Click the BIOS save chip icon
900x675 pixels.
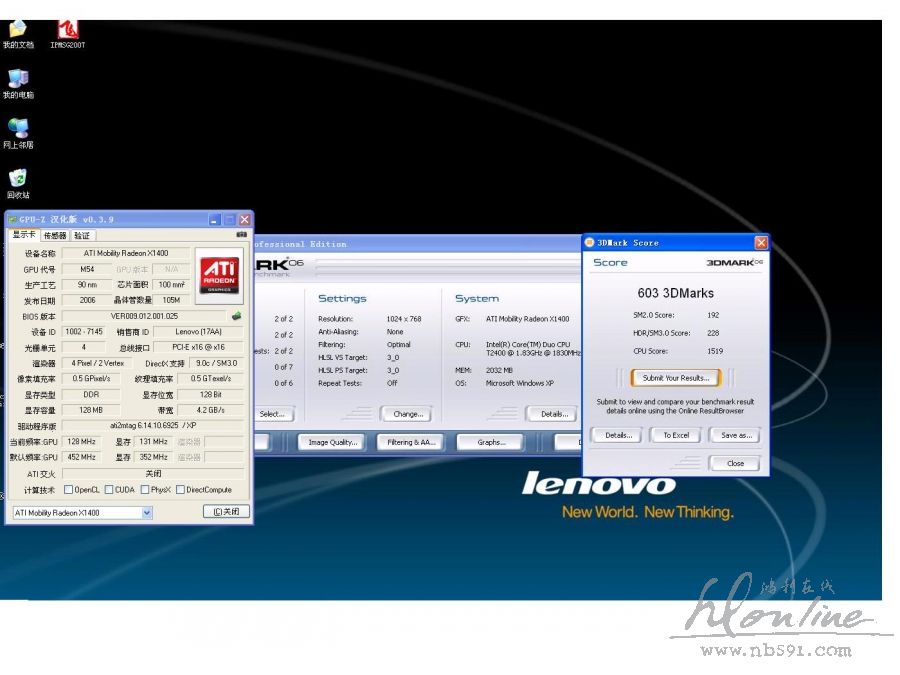pos(236,316)
